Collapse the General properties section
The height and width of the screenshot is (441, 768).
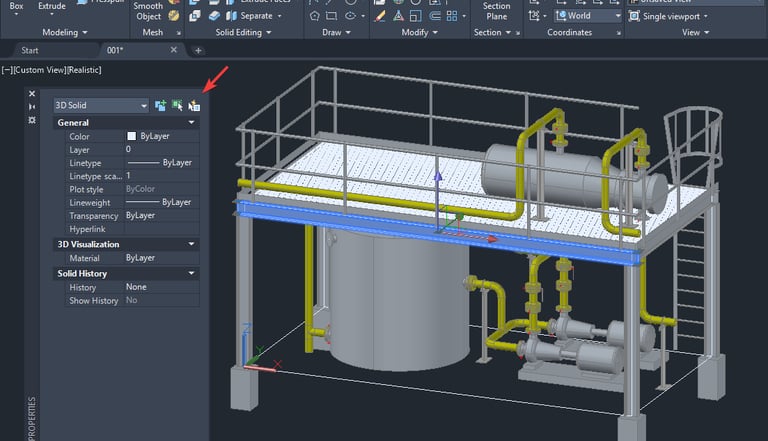click(191, 123)
